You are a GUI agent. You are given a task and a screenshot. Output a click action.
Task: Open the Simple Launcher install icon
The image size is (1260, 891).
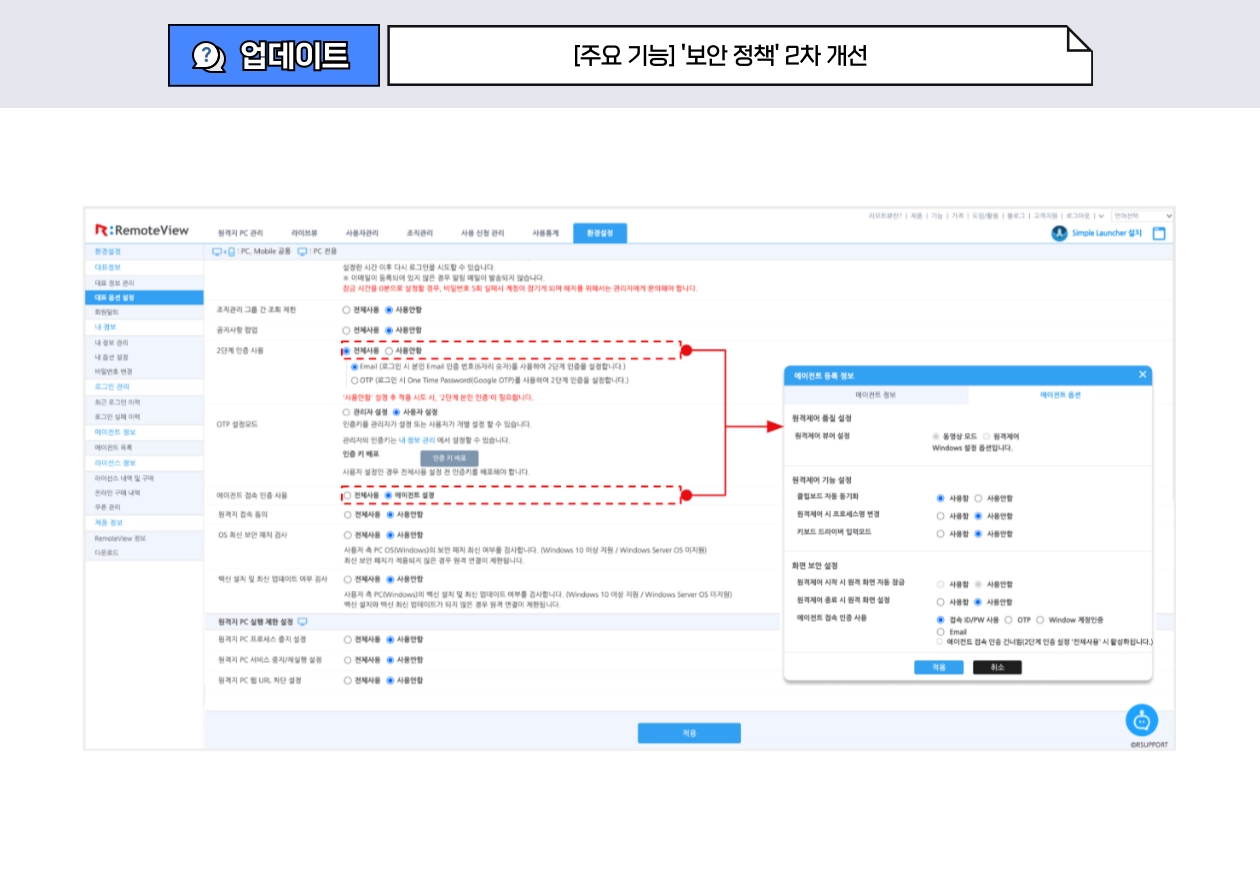pos(1060,233)
